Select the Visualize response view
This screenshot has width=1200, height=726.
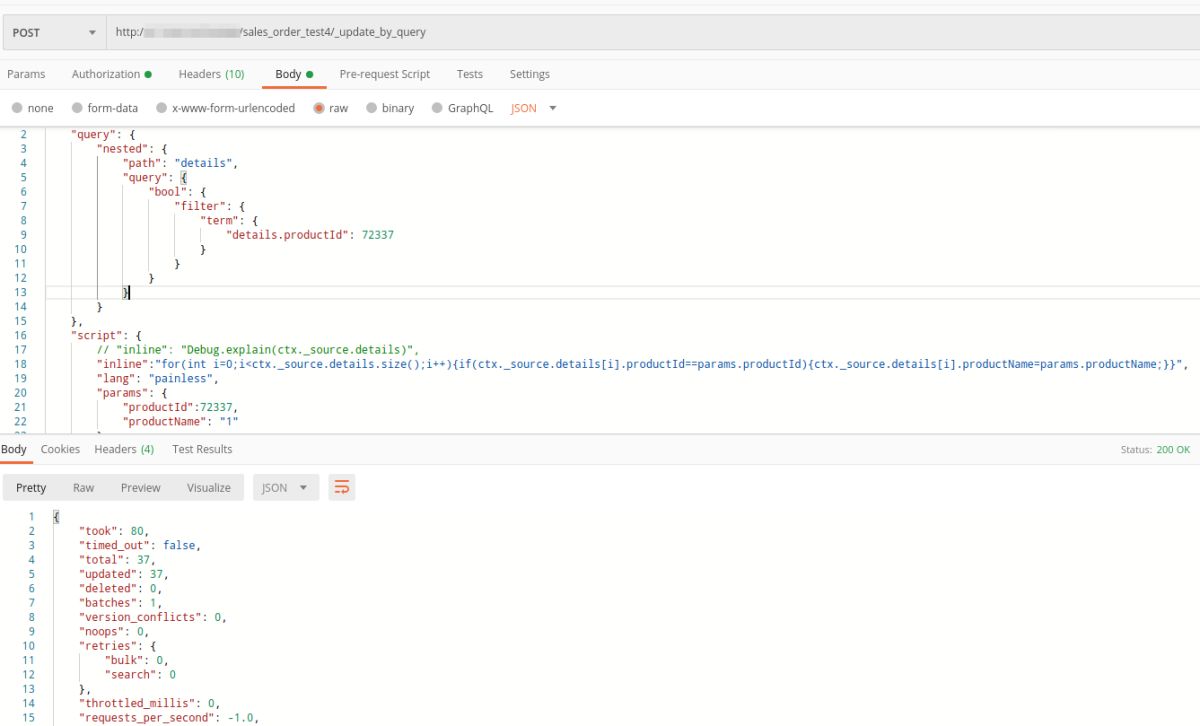209,488
